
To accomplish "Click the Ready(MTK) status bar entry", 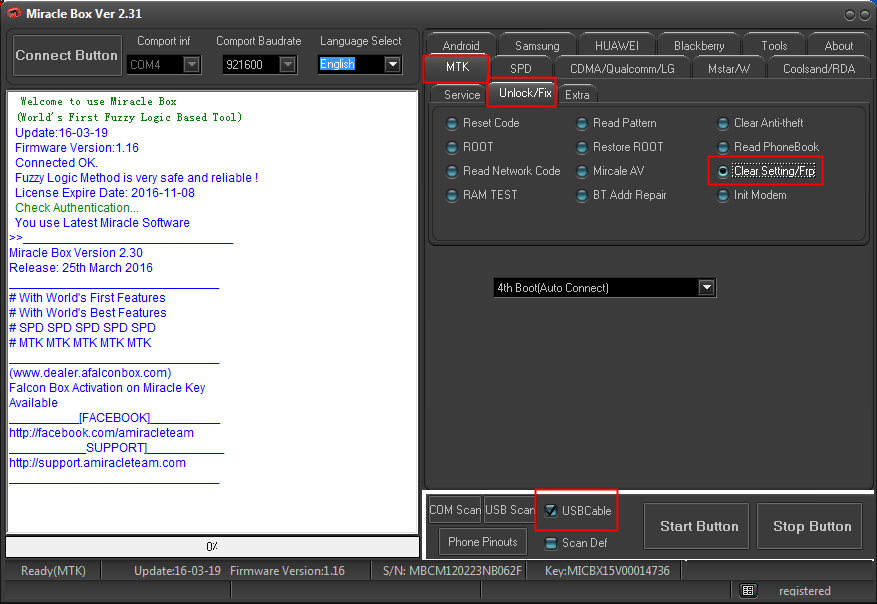I will tap(53, 571).
